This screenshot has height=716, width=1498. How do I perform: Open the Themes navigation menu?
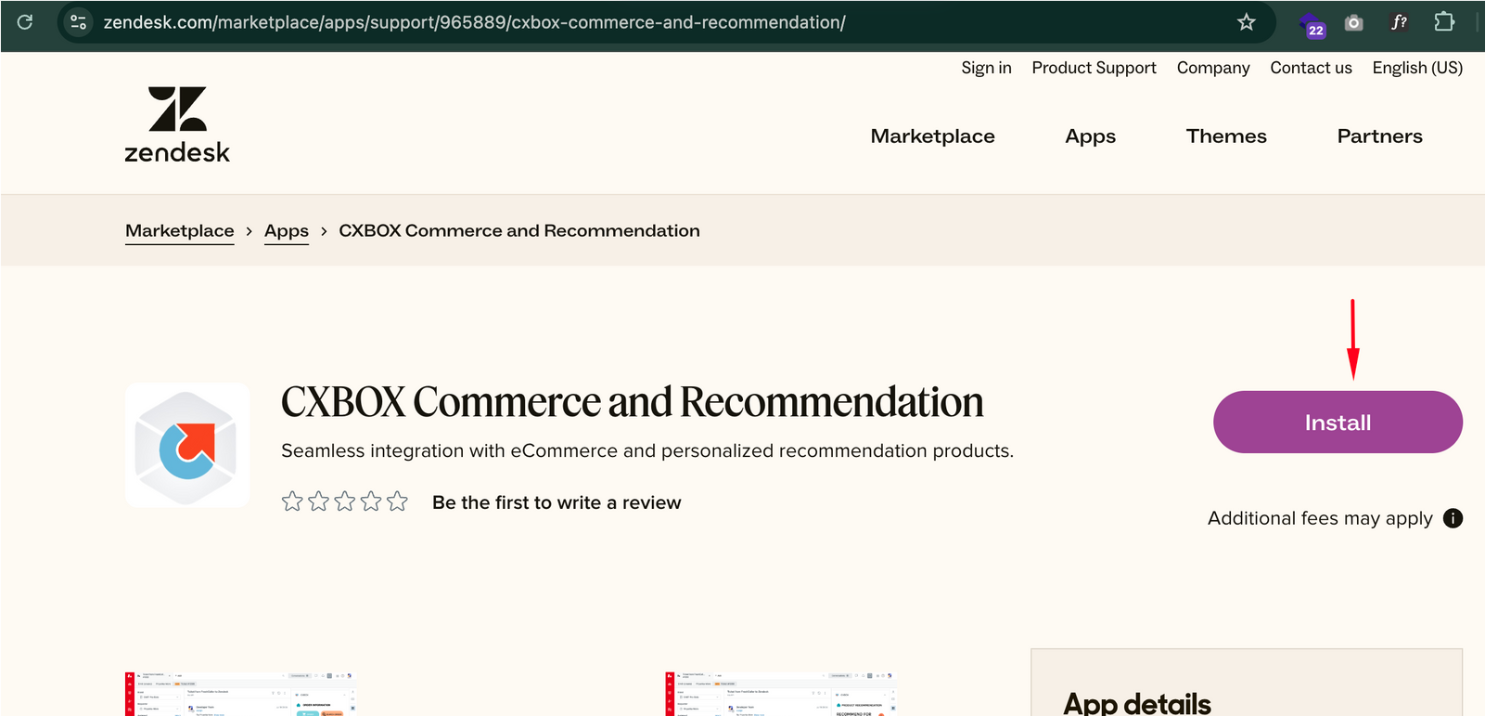pyautogui.click(x=1226, y=136)
